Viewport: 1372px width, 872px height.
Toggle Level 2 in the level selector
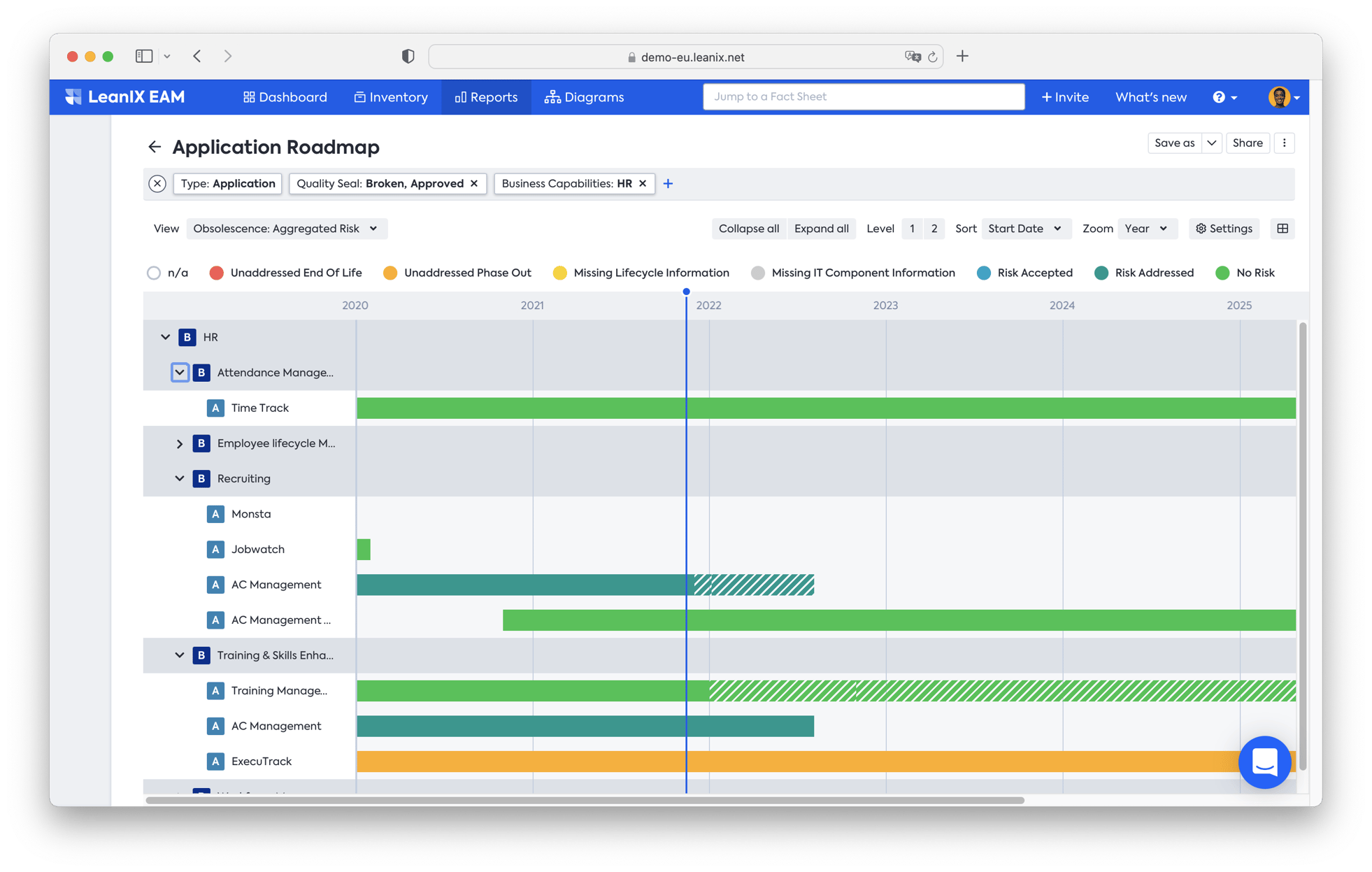(x=934, y=228)
